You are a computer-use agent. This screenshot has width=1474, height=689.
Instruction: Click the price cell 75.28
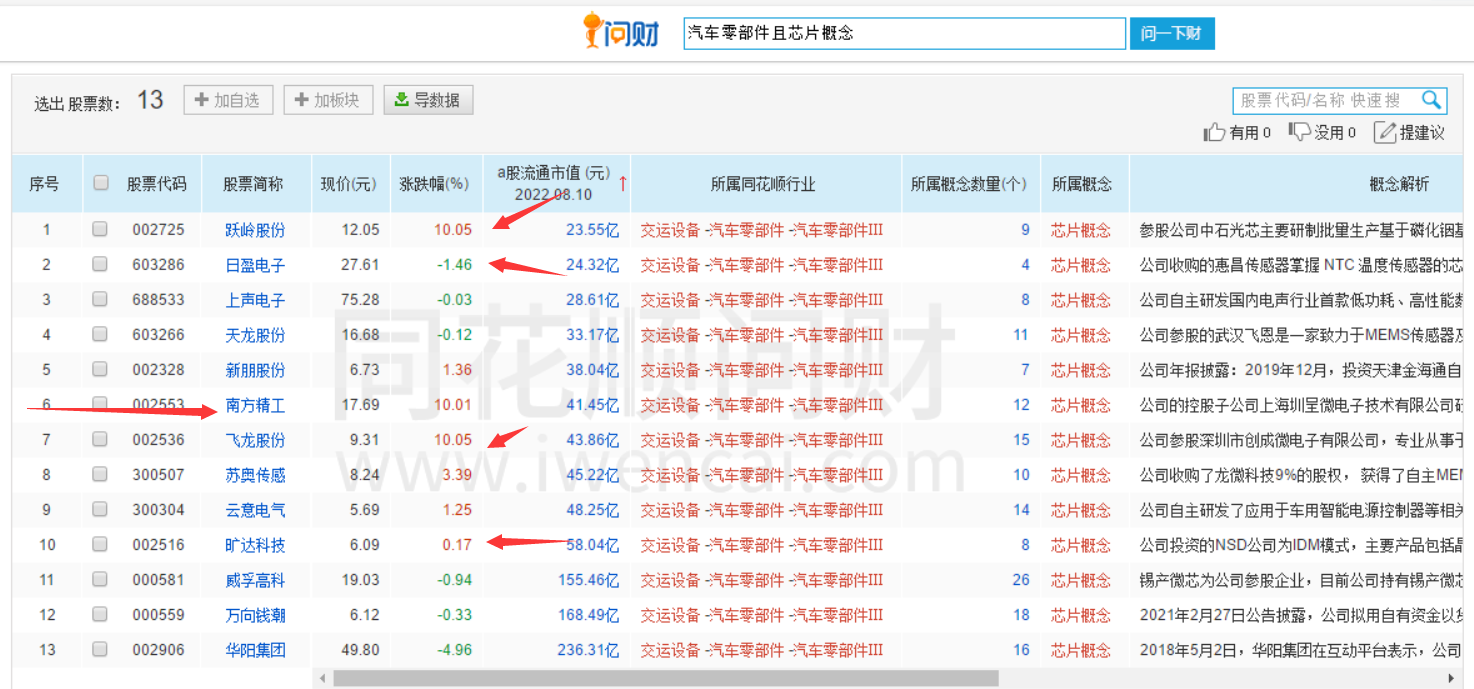pyautogui.click(x=361, y=300)
